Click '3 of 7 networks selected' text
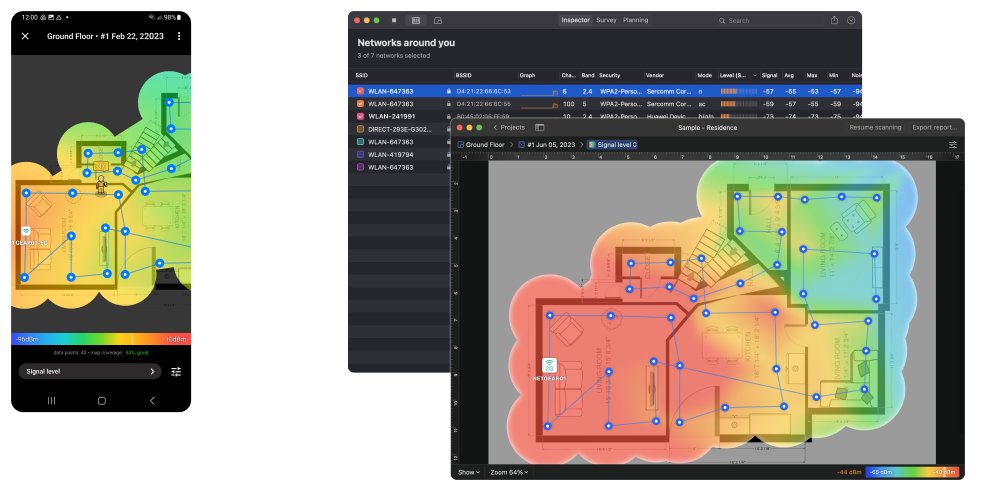This screenshot has height=497, width=982. 393,56
